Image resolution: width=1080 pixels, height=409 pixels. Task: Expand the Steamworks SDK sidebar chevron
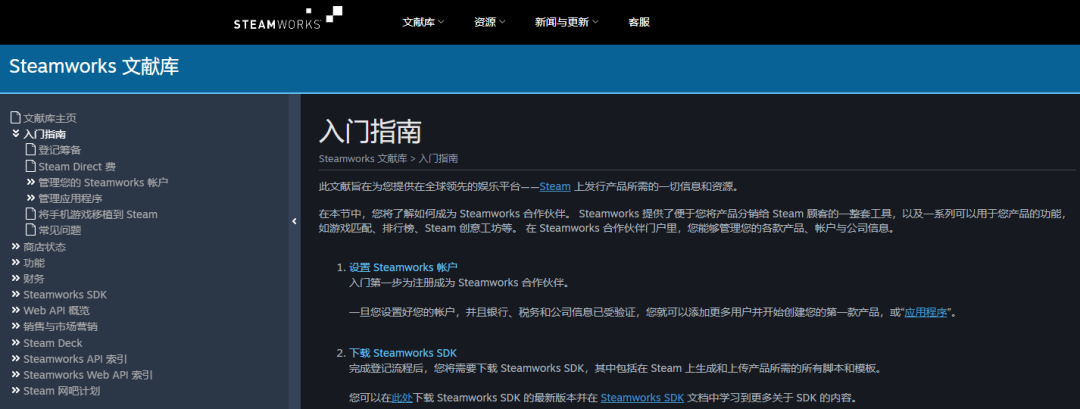click(x=16, y=294)
